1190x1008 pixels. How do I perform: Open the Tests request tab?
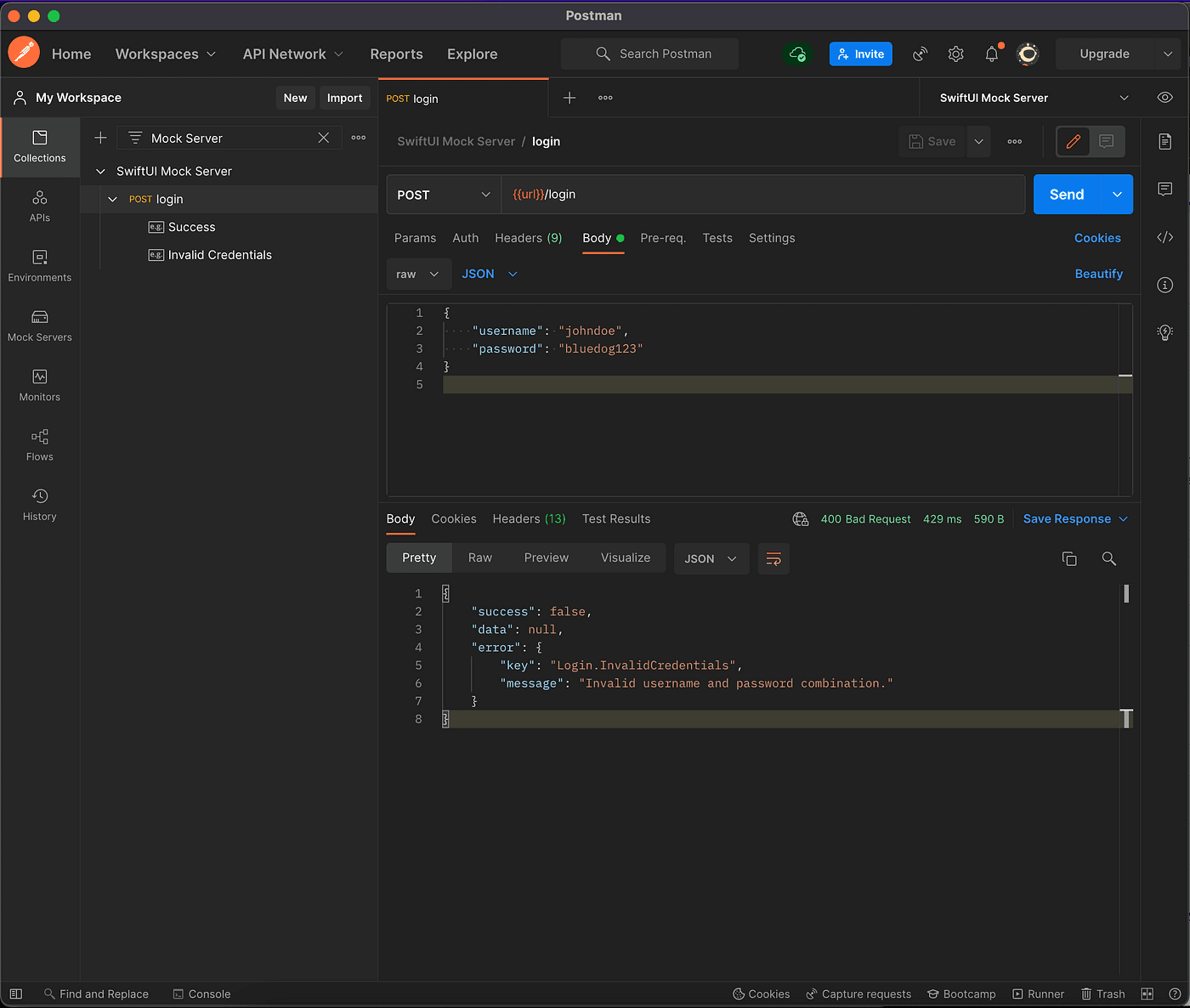[717, 238]
